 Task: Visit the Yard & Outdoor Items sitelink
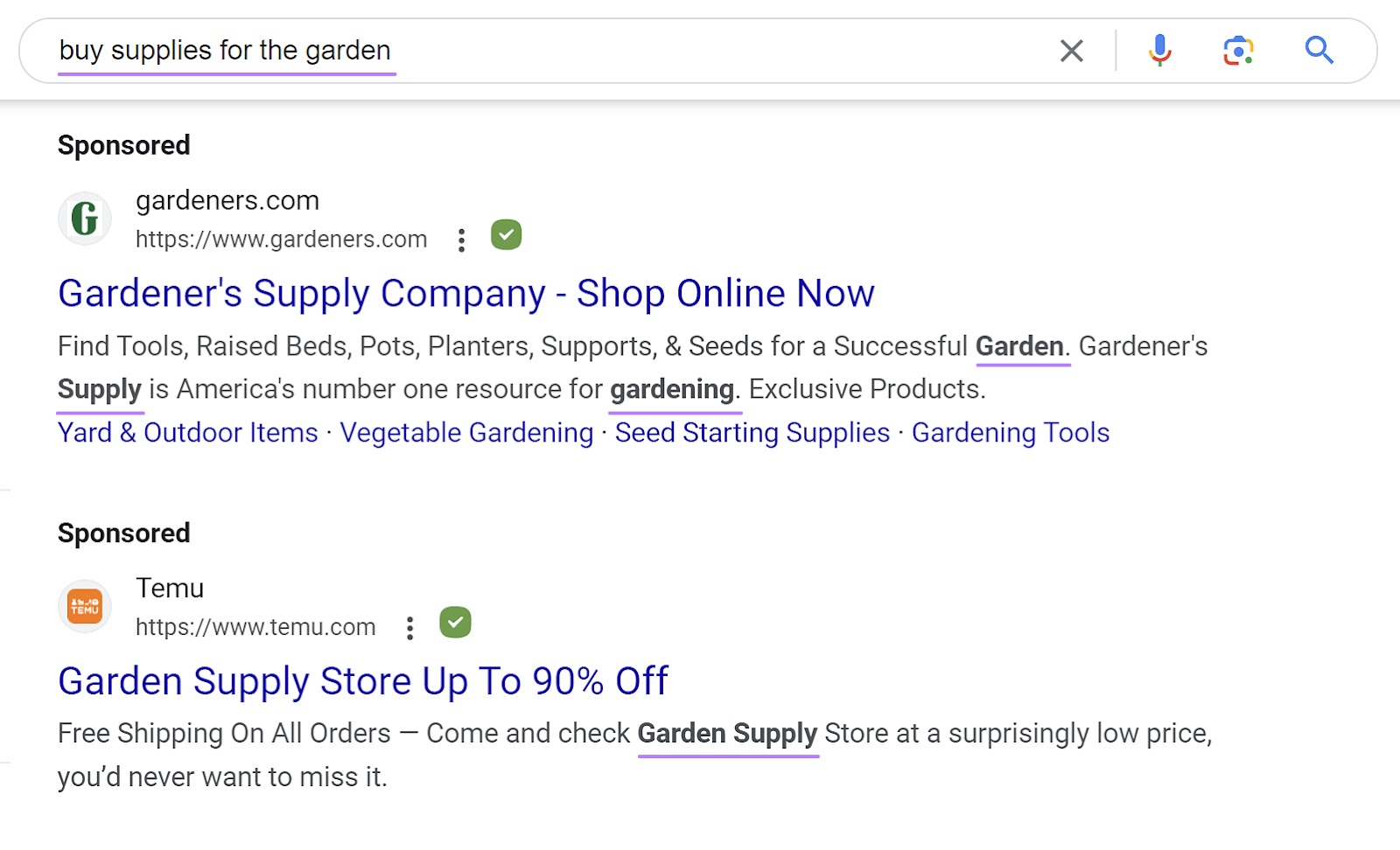point(186,432)
